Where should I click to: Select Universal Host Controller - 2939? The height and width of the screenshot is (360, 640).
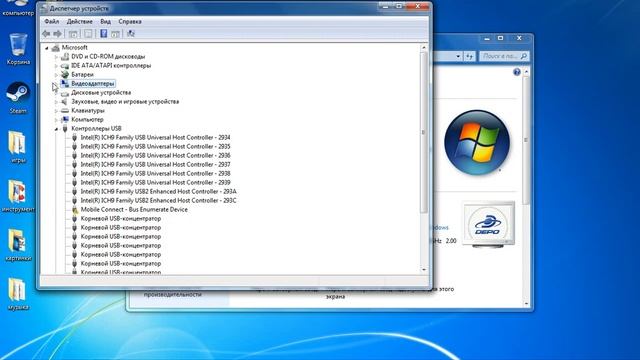point(156,182)
